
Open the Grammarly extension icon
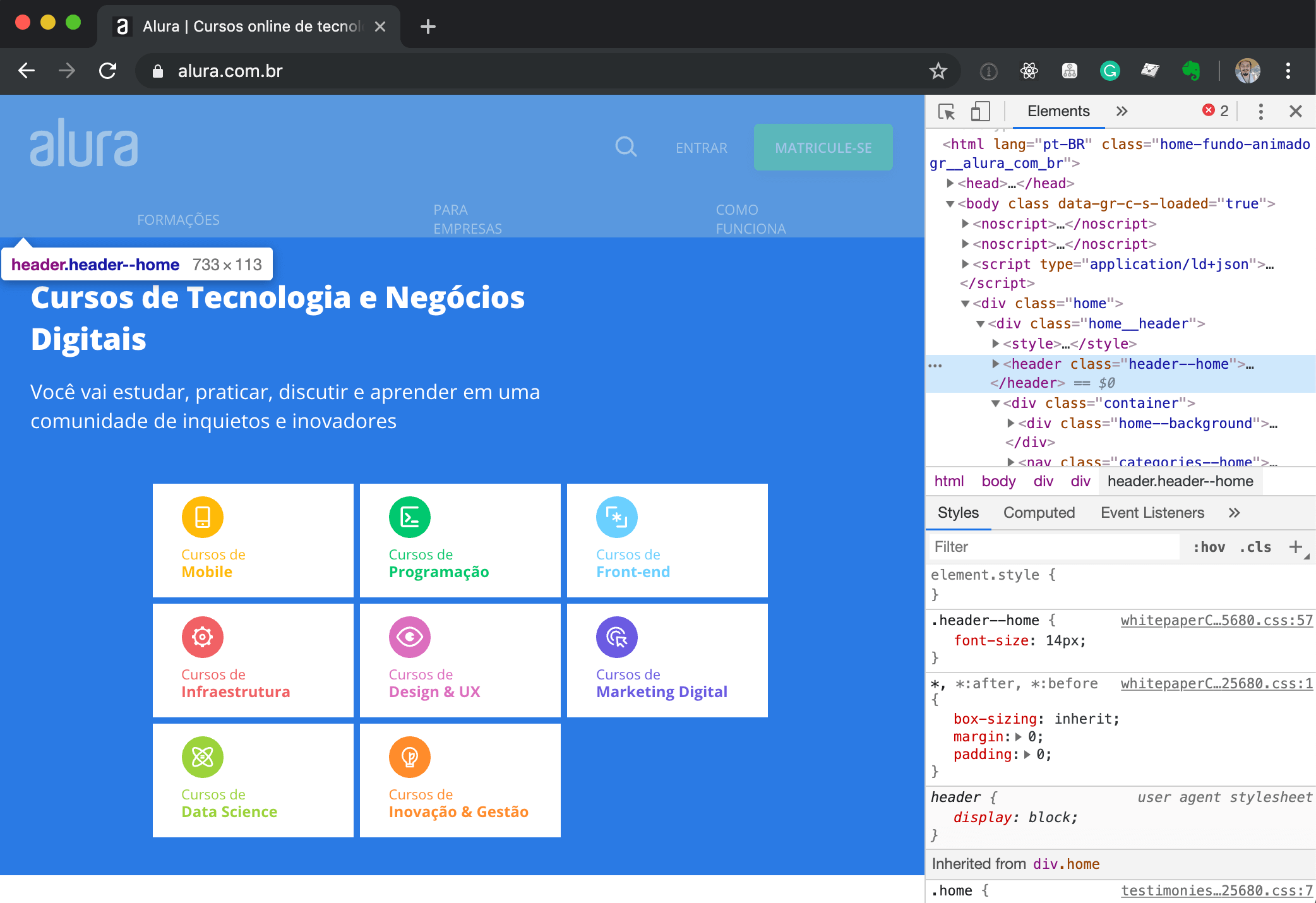click(1110, 71)
